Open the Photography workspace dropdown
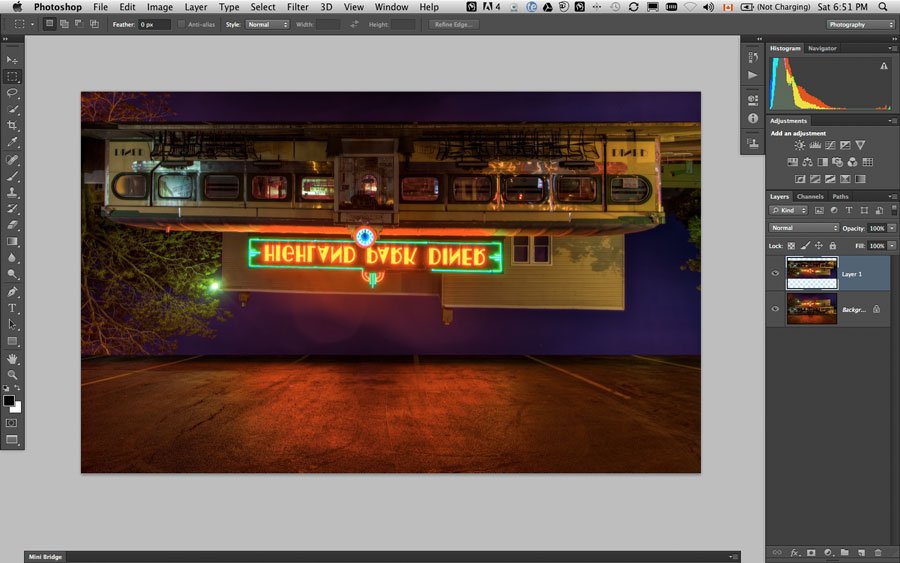The height and width of the screenshot is (563, 900). pyautogui.click(x=860, y=25)
